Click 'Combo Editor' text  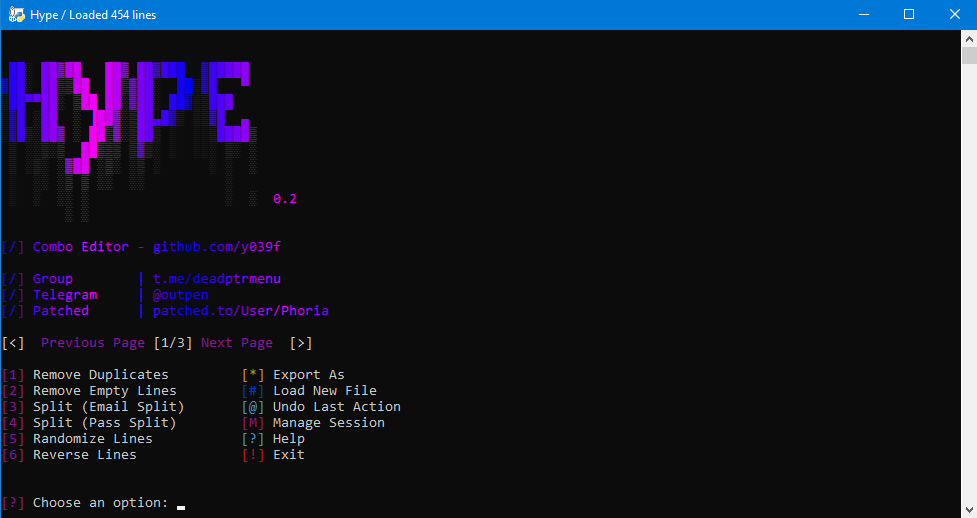pyautogui.click(x=81, y=247)
